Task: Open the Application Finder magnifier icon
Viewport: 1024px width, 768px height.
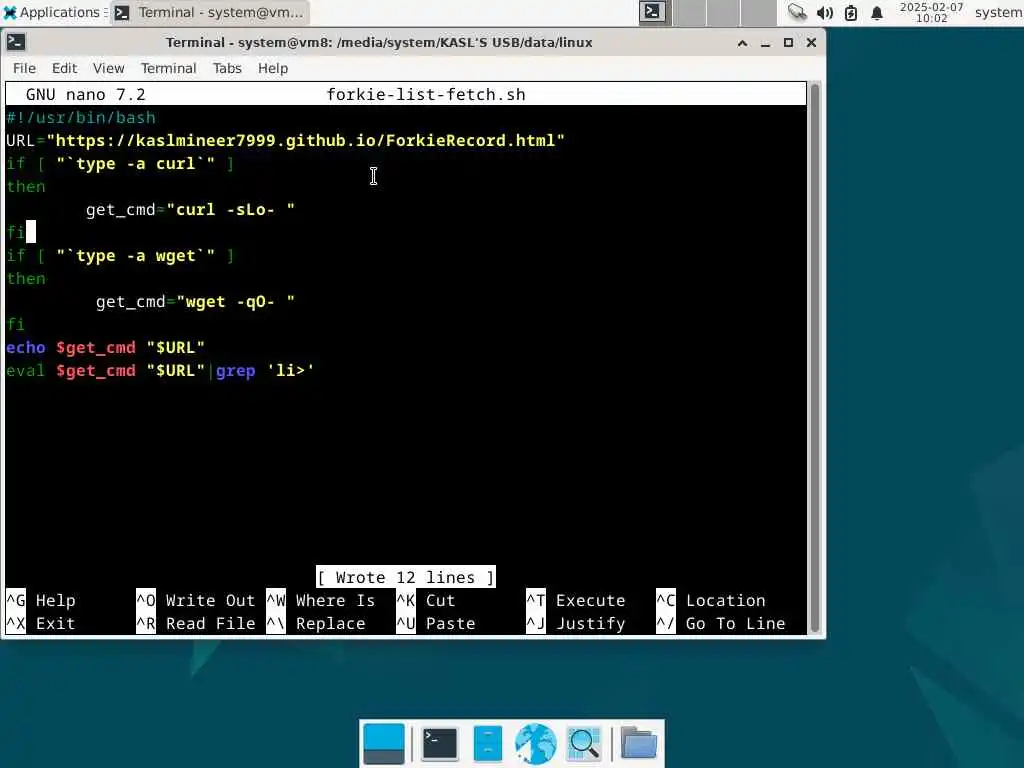Action: tap(584, 744)
